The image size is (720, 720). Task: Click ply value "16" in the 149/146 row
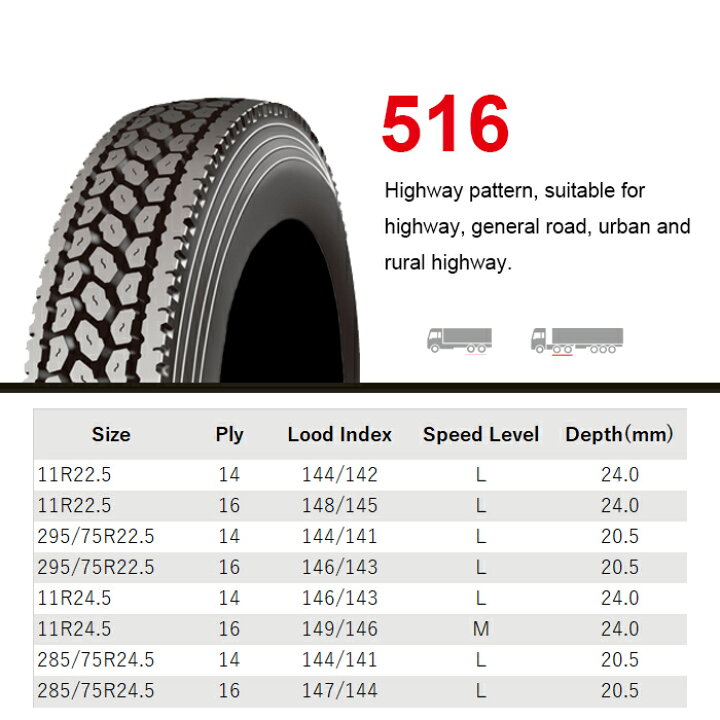tap(229, 629)
